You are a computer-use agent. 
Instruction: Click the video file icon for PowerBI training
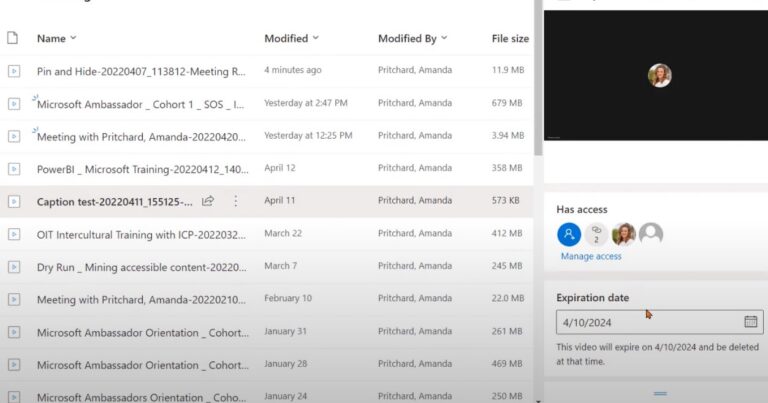(14, 168)
